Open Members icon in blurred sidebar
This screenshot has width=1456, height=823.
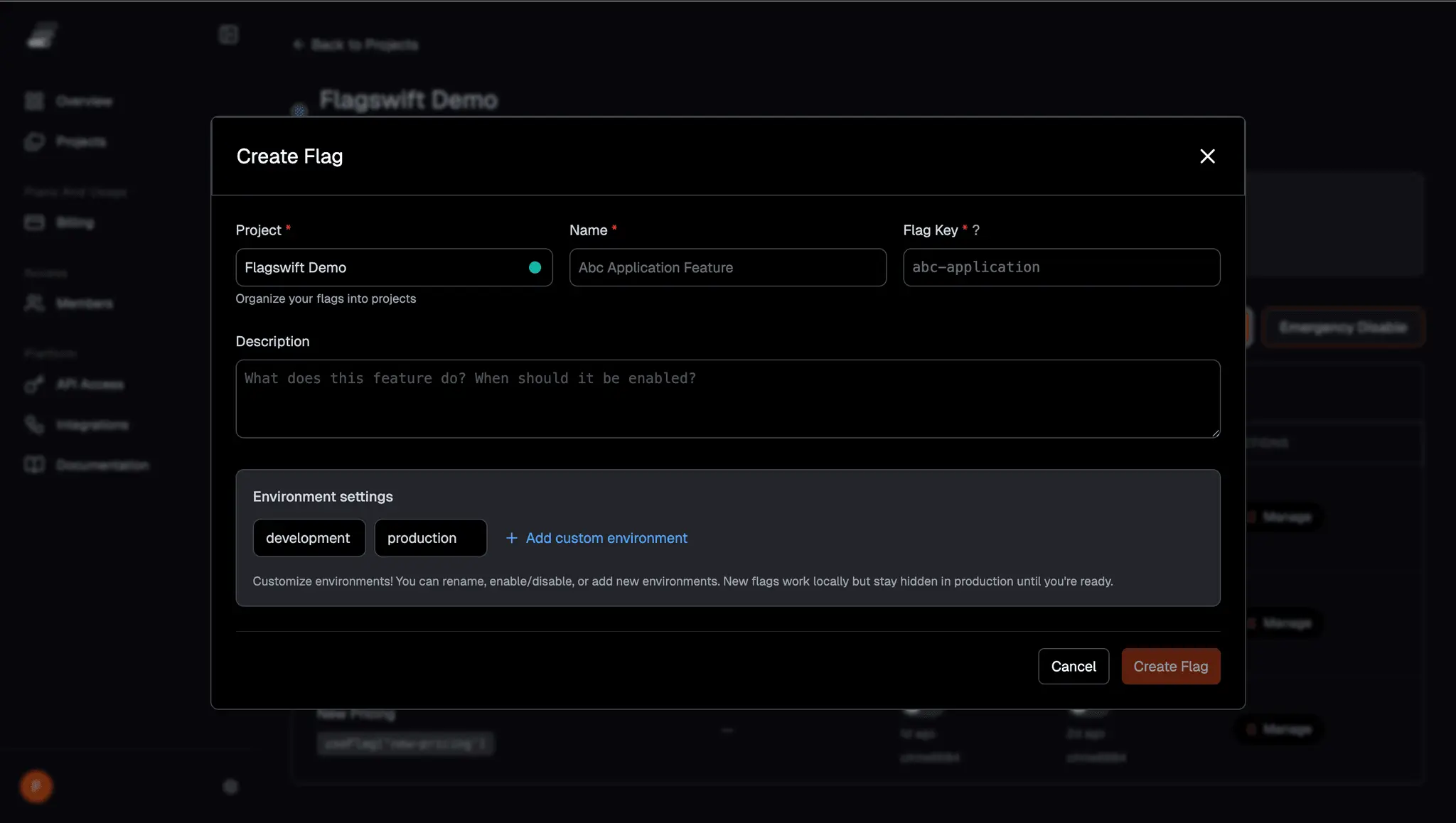click(x=34, y=303)
